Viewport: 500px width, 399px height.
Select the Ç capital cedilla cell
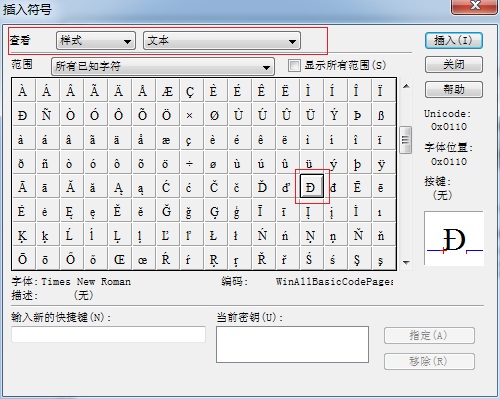(x=192, y=91)
